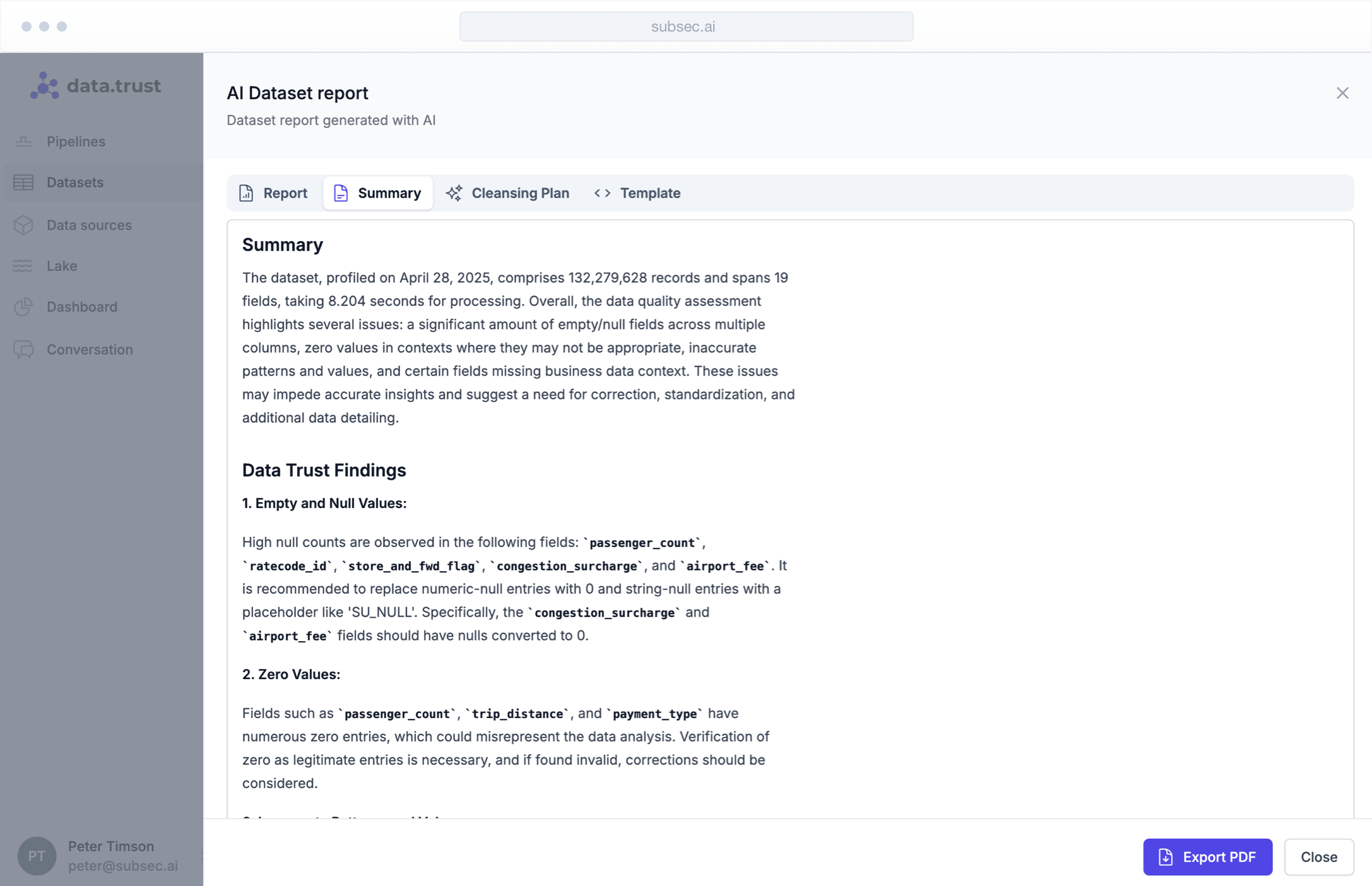Export the report as PDF
Image resolution: width=1372 pixels, height=886 pixels.
pos(1207,856)
